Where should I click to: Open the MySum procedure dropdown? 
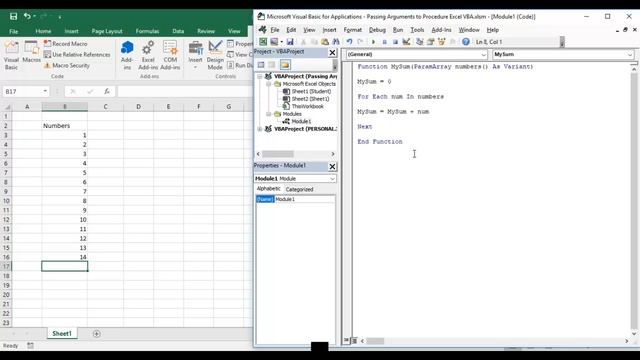point(630,54)
